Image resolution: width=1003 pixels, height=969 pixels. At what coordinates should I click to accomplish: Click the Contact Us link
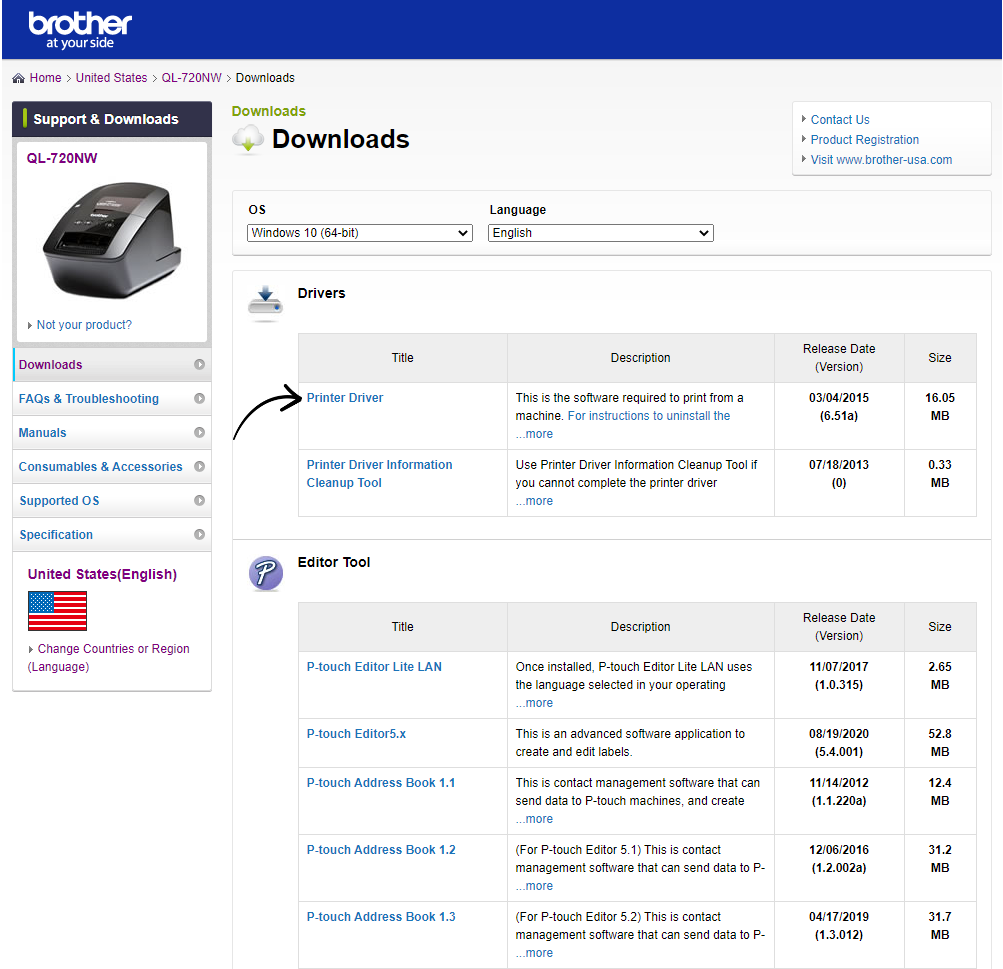pyautogui.click(x=840, y=120)
